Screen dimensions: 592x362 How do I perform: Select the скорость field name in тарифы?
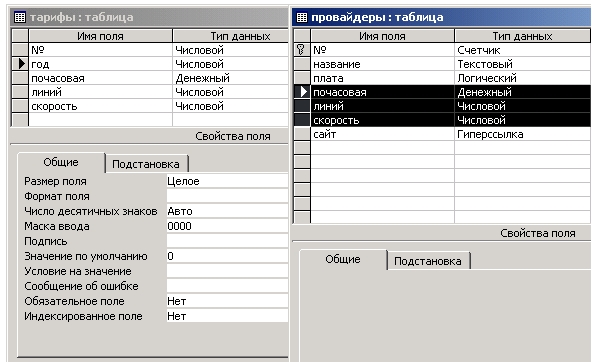coord(100,106)
